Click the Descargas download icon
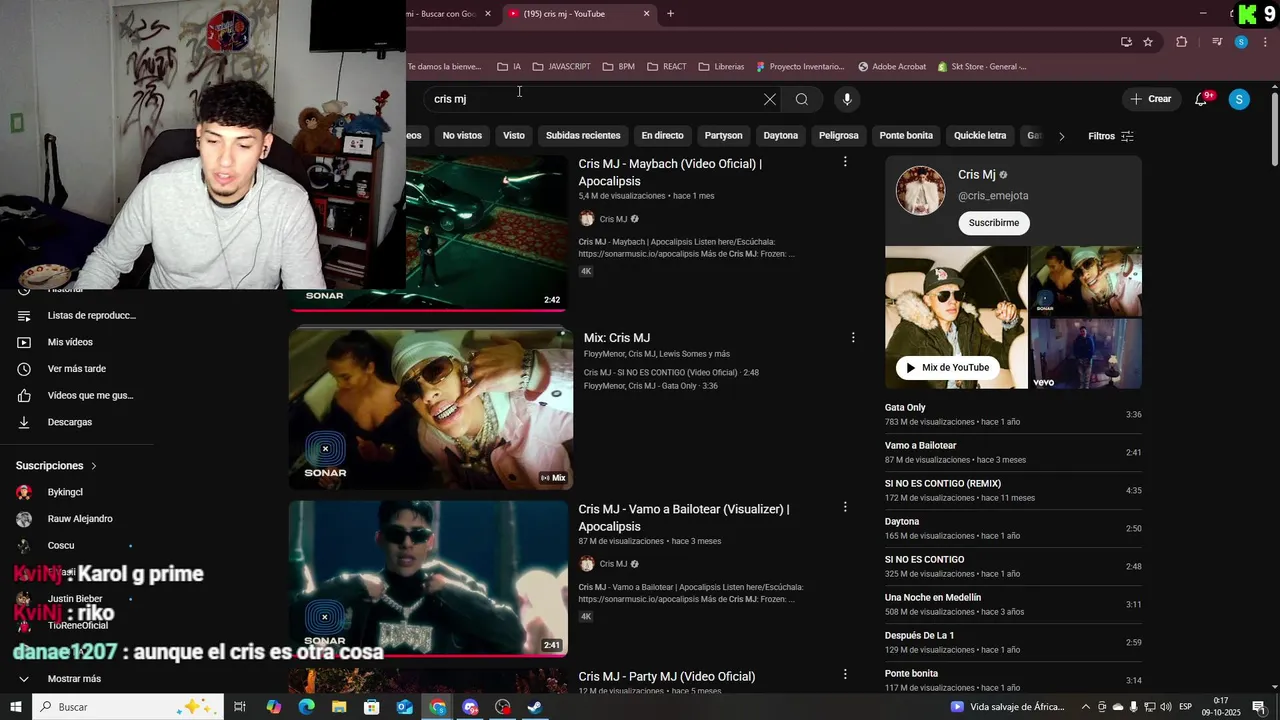 point(24,422)
